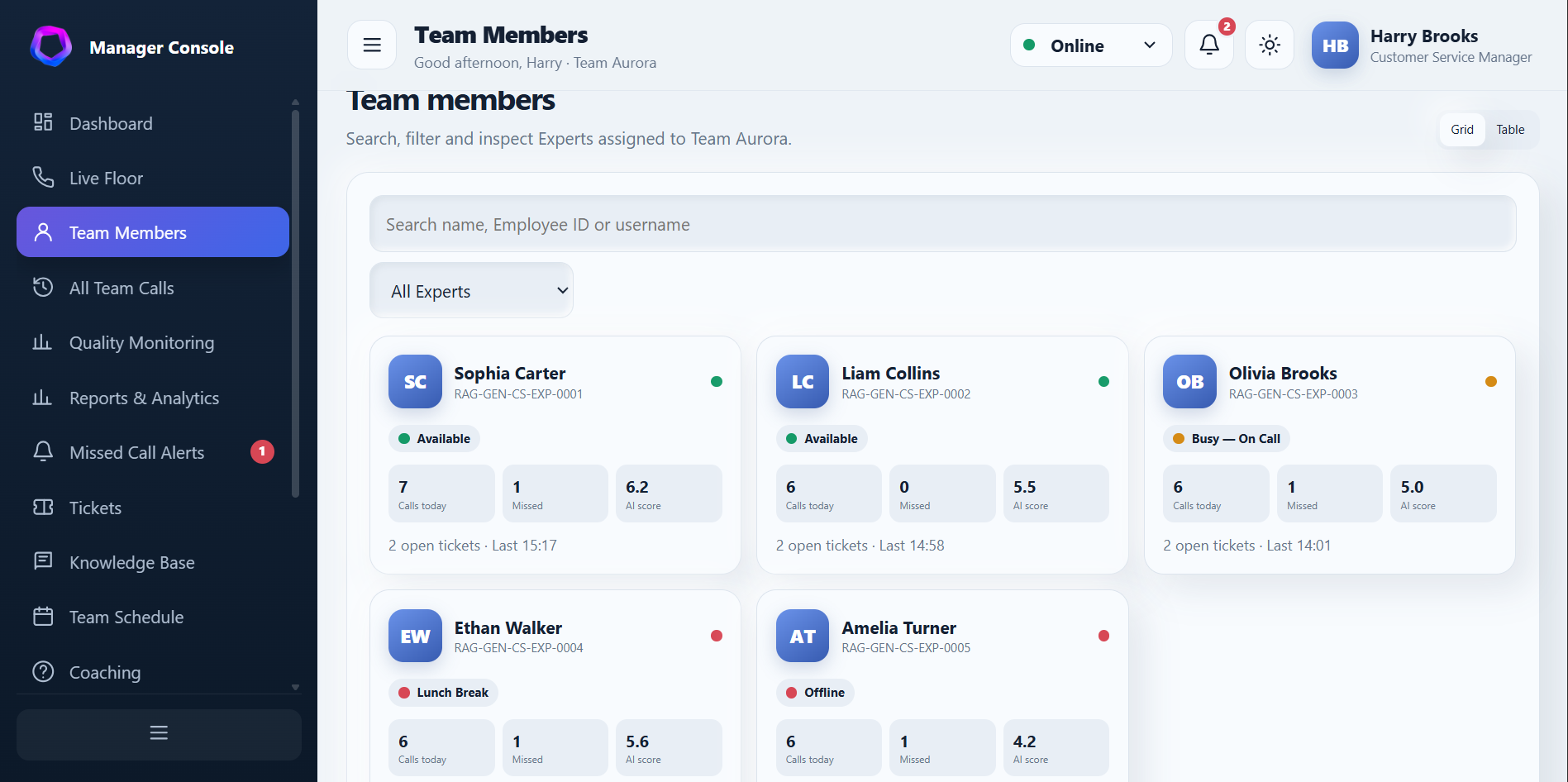Viewport: 1568px width, 782px height.
Task: Click the All Team Calls history icon
Action: (x=43, y=287)
